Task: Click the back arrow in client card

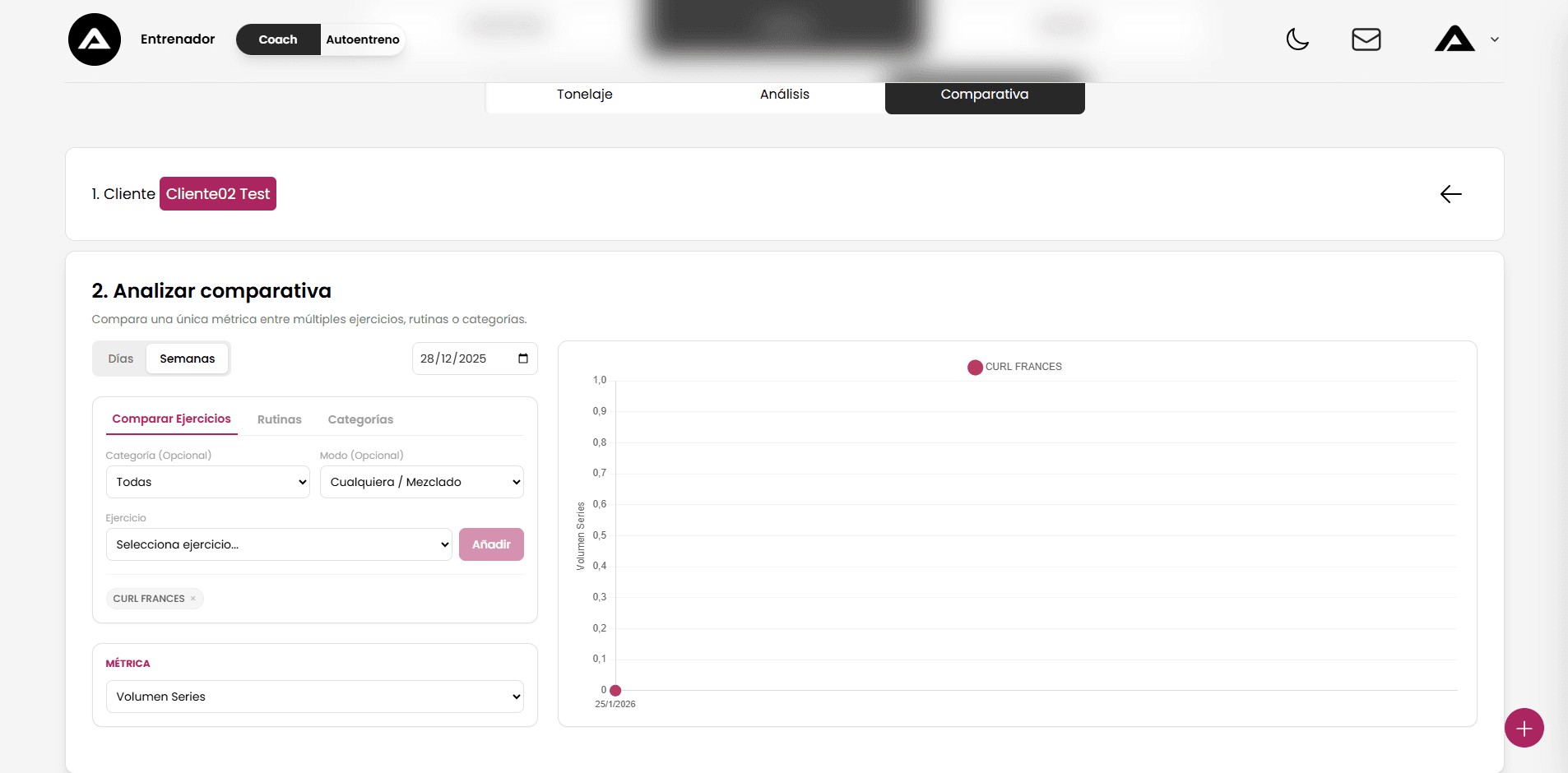Action: pos(1450,194)
